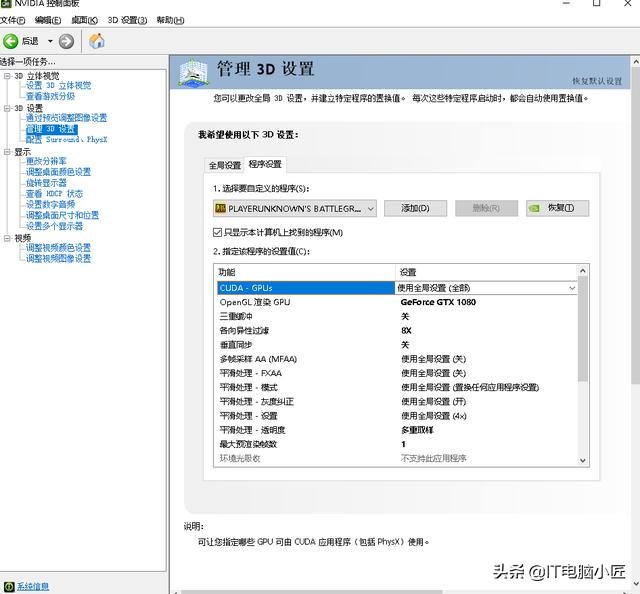Switch to the 程序设置 tab
The width and height of the screenshot is (640, 594).
point(265,164)
